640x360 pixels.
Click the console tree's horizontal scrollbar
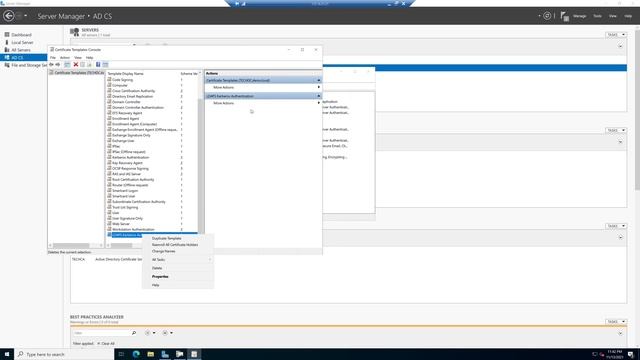pyautogui.click(x=71, y=245)
